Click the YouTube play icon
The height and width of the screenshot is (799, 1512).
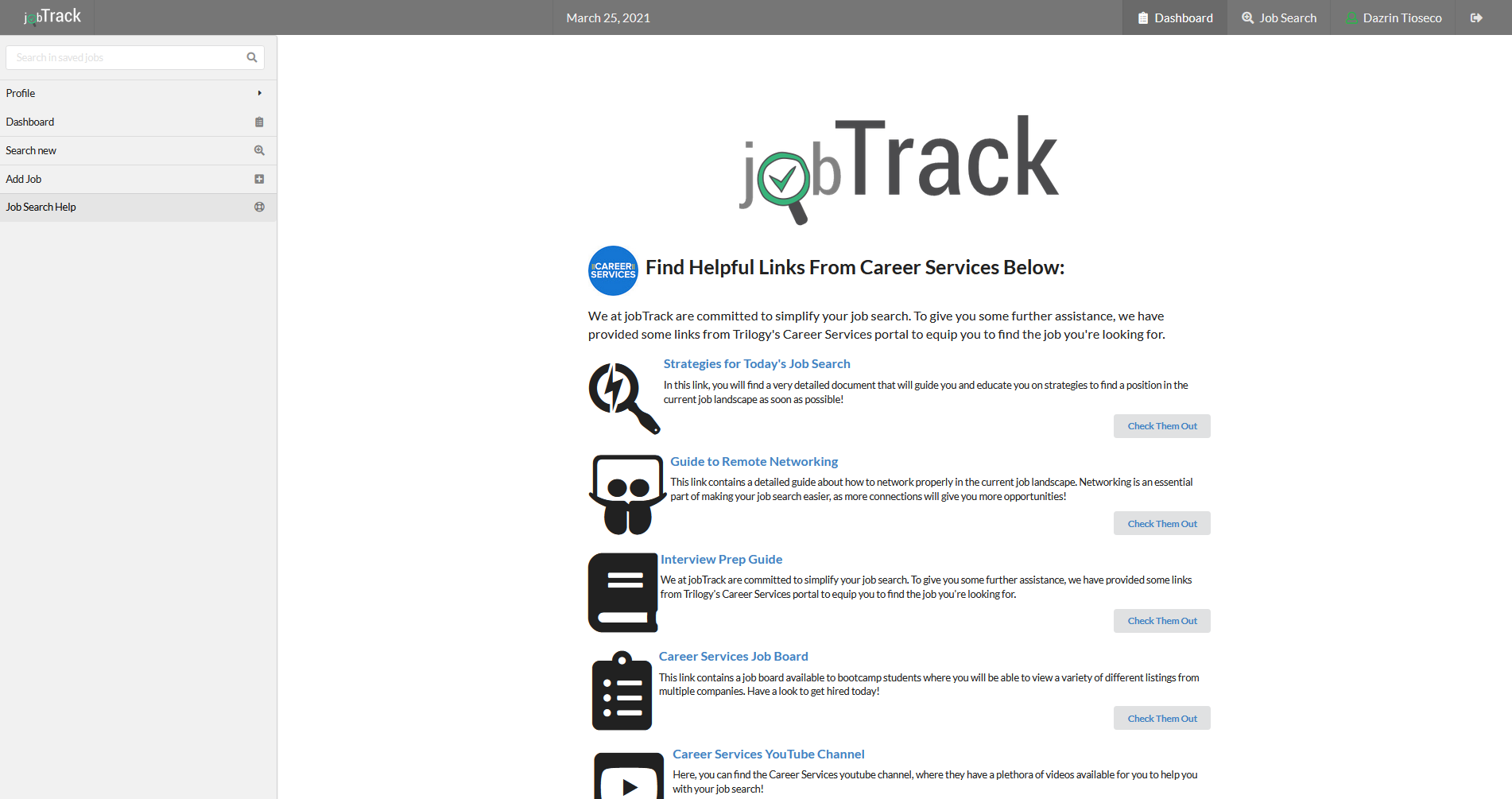[630, 776]
